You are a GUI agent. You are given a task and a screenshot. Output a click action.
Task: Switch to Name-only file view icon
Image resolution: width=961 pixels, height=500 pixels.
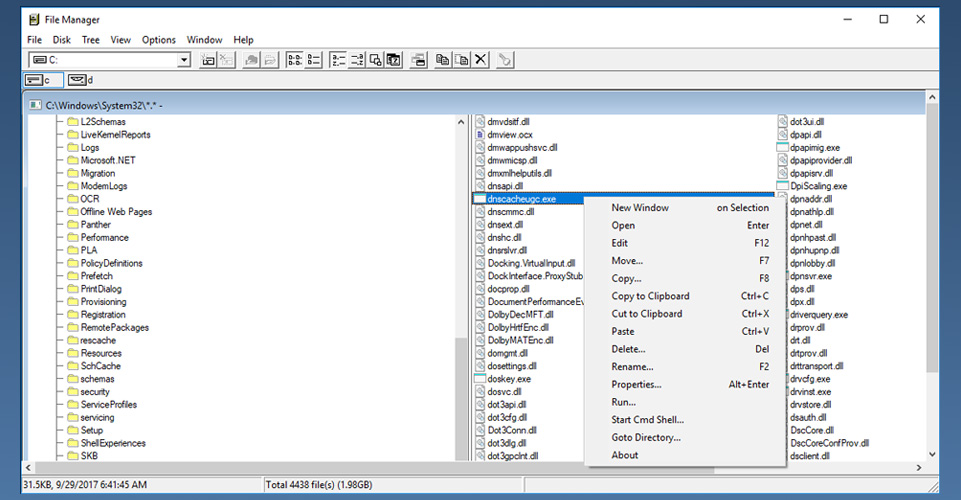click(x=295, y=59)
